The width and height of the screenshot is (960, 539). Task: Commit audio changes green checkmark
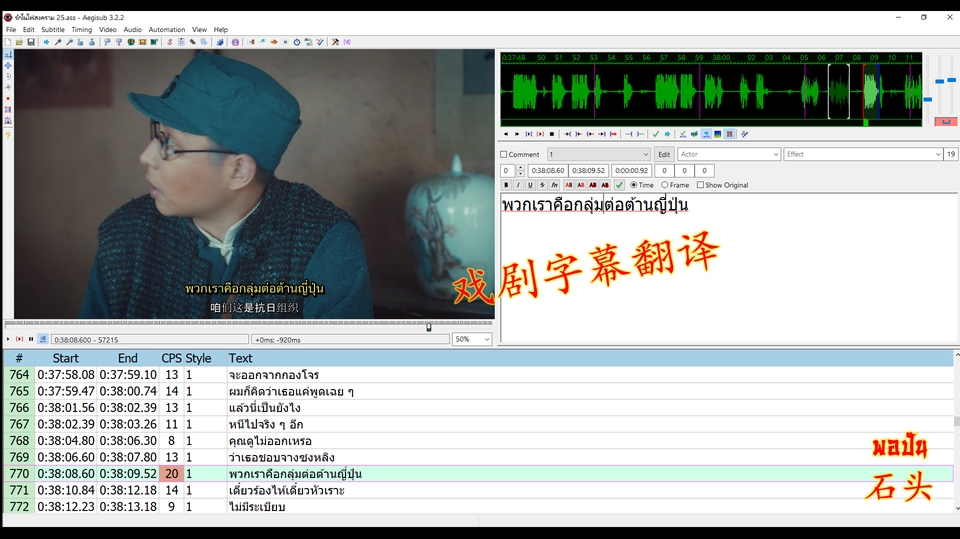point(656,134)
